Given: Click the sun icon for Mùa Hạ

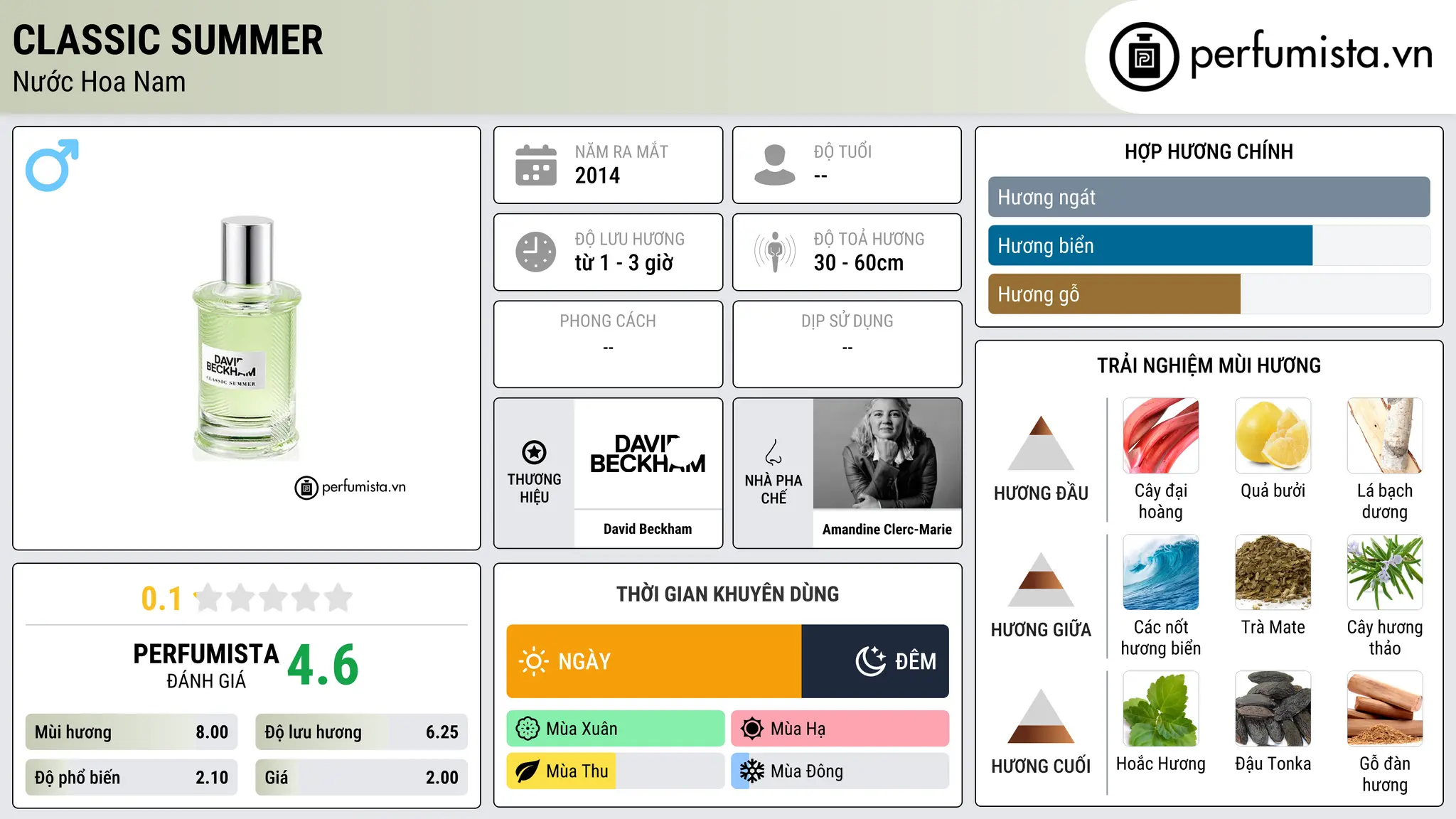Looking at the screenshot, I should coord(752,729).
